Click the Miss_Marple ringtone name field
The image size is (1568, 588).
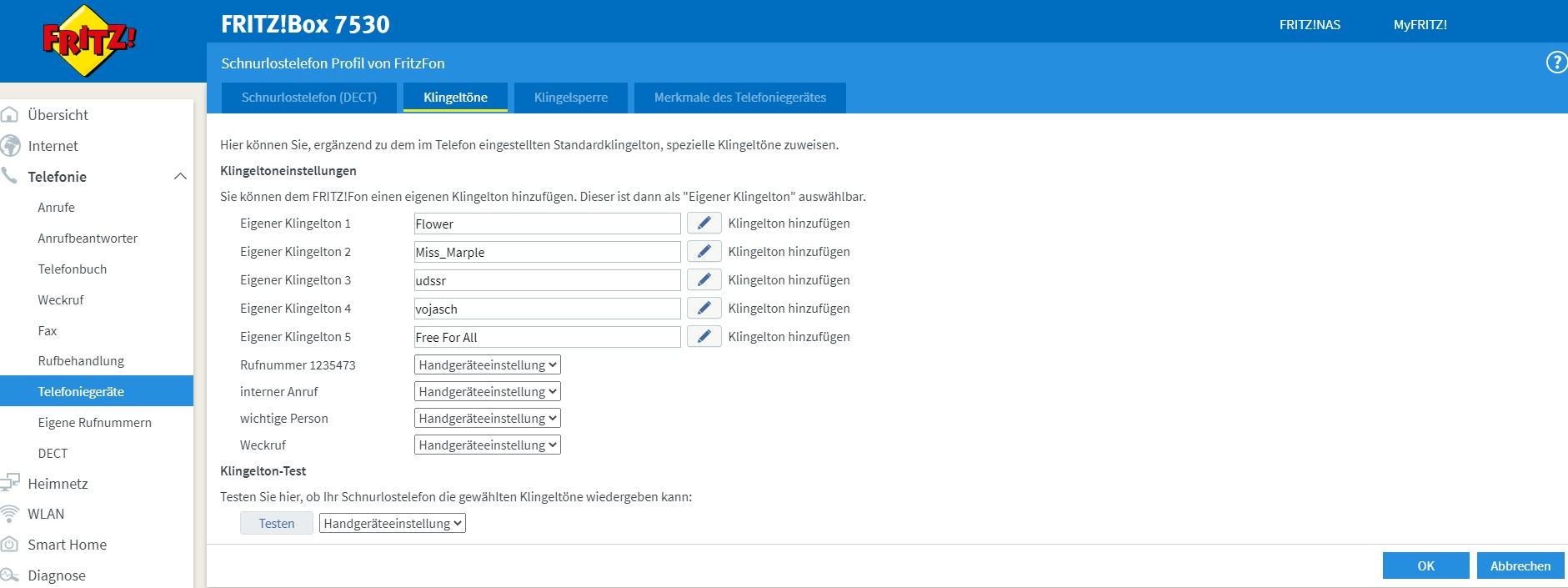(x=547, y=252)
